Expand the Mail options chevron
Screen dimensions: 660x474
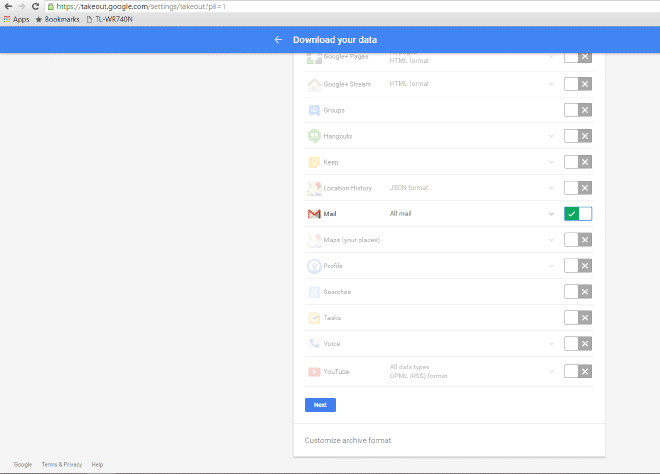(551, 214)
